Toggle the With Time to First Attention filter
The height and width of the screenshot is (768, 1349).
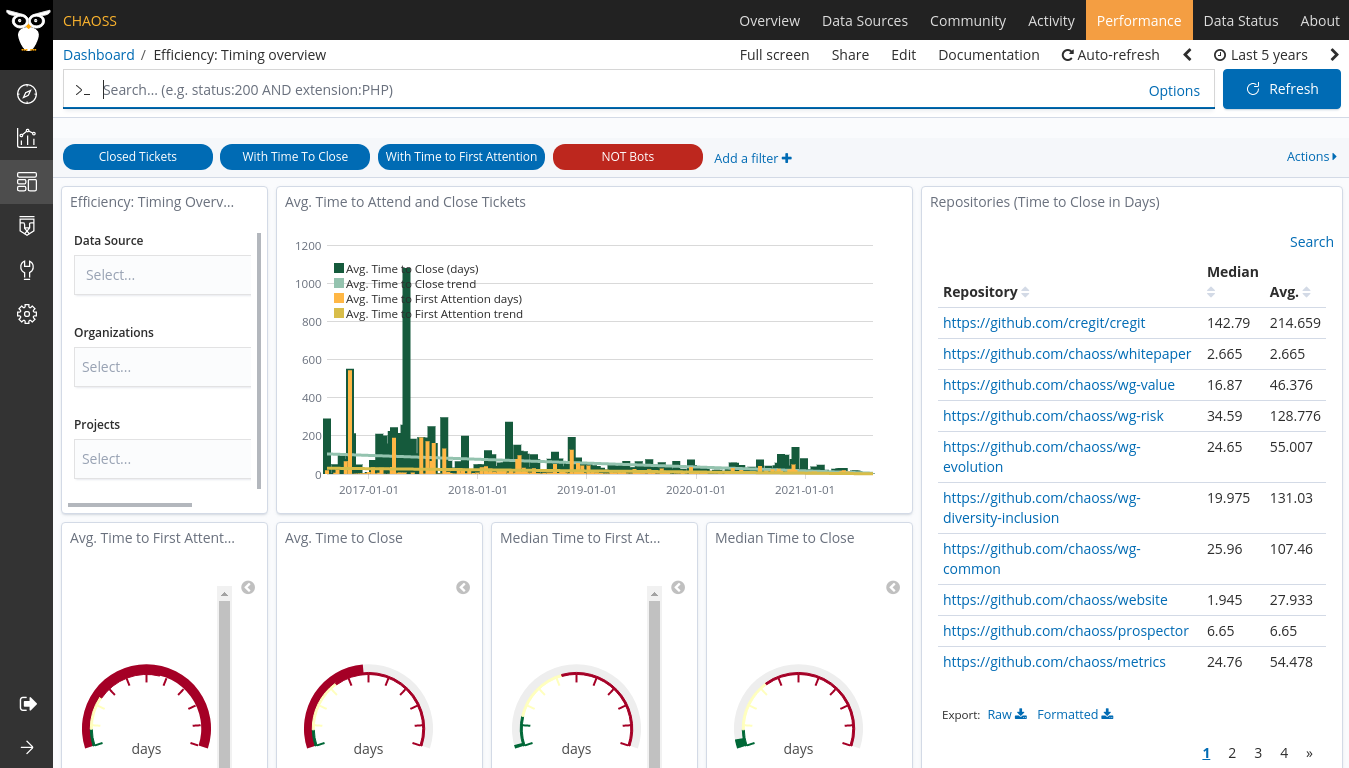tap(461, 157)
